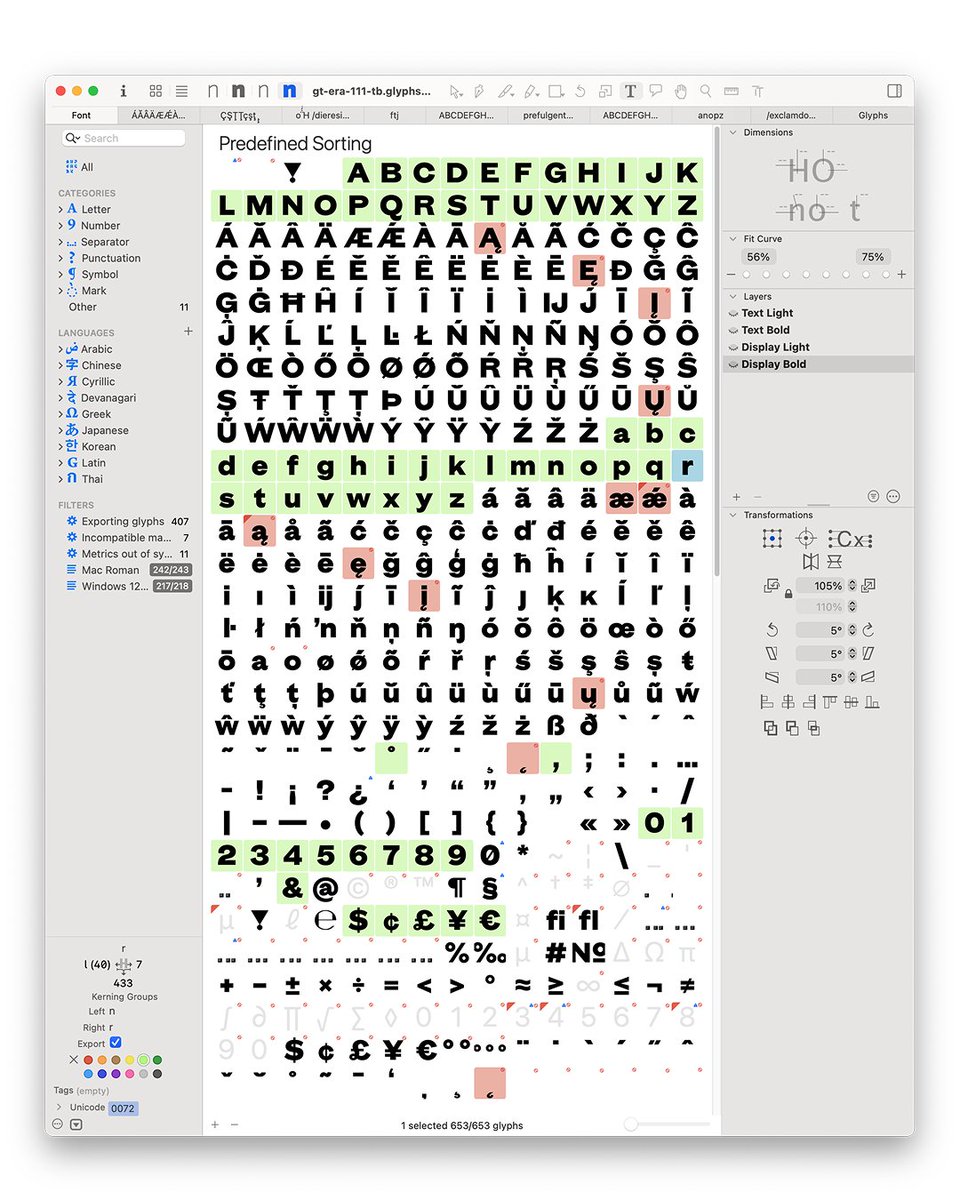Expand the Cyrillic language group
The image size is (960, 1200).
tap(61, 381)
